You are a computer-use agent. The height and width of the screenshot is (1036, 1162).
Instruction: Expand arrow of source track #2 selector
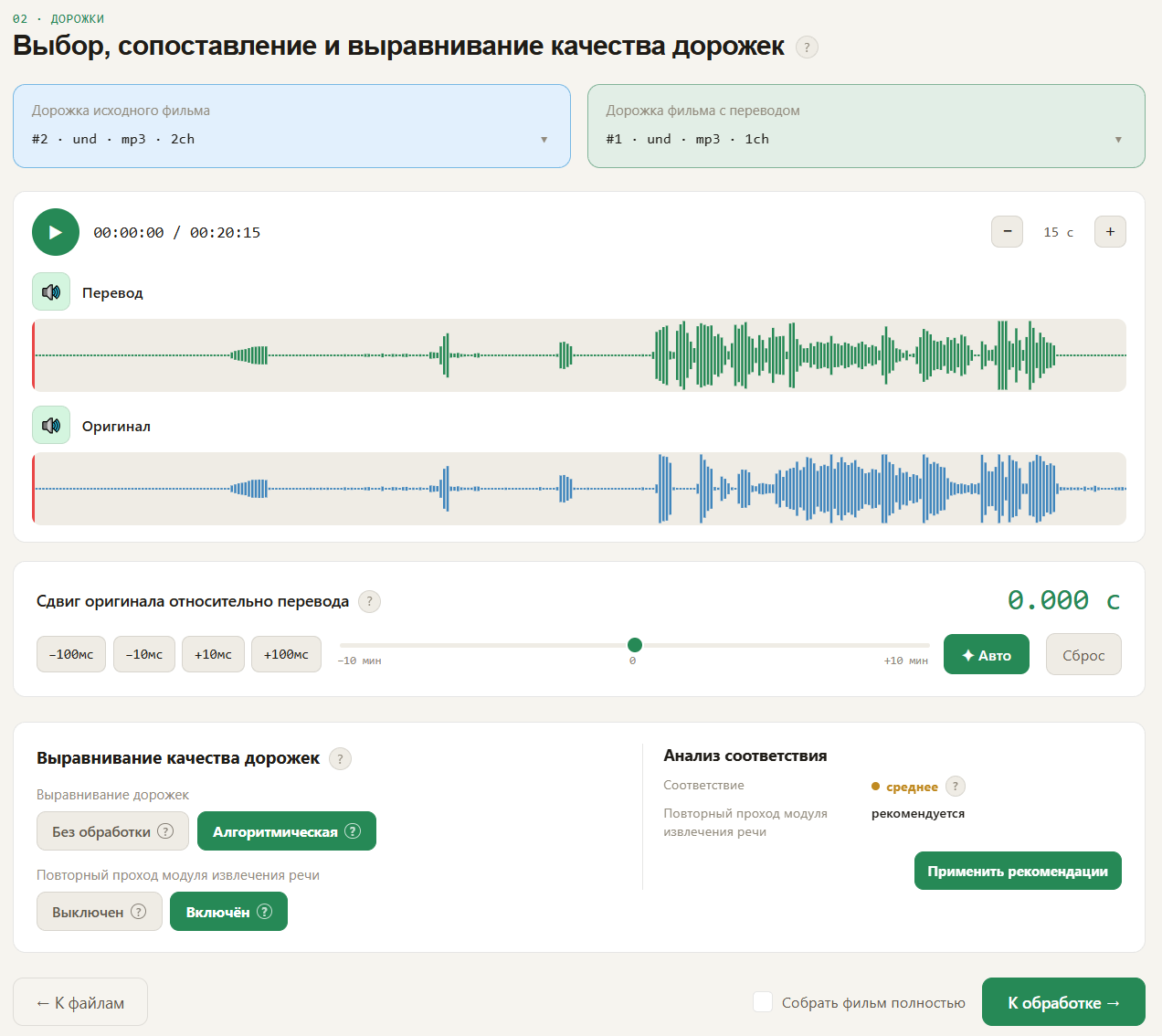[x=544, y=140]
